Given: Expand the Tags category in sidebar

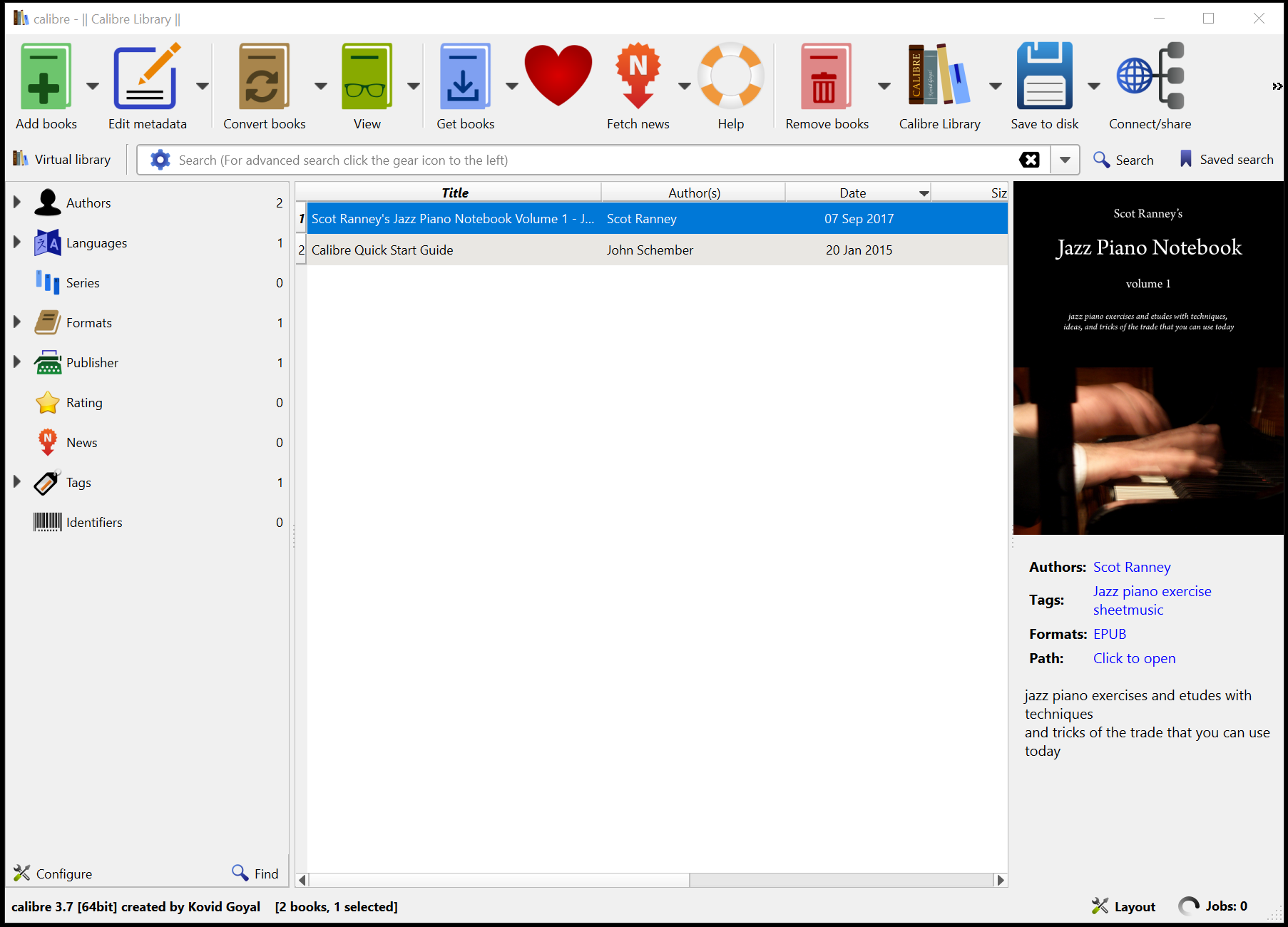Looking at the screenshot, I should 17,482.
